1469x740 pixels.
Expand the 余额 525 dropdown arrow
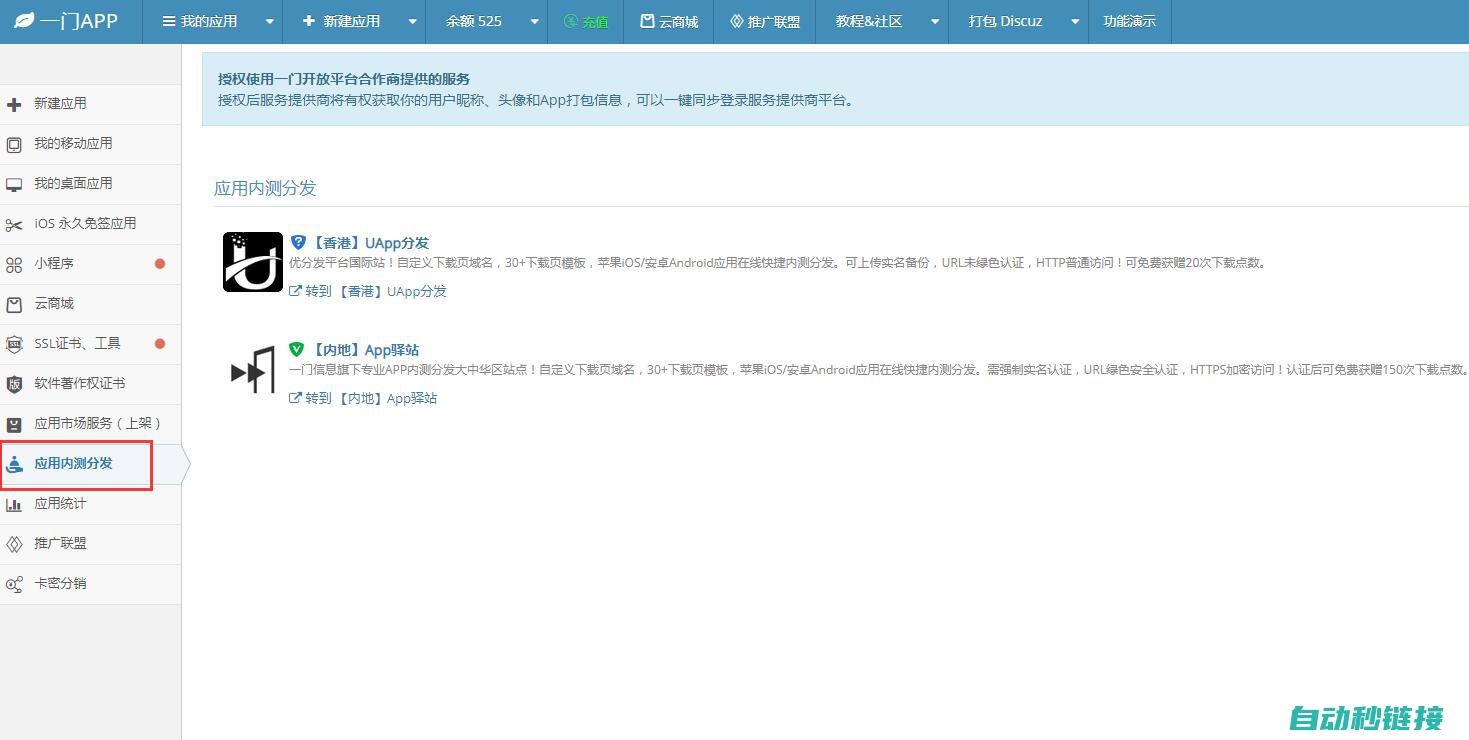[535, 22]
